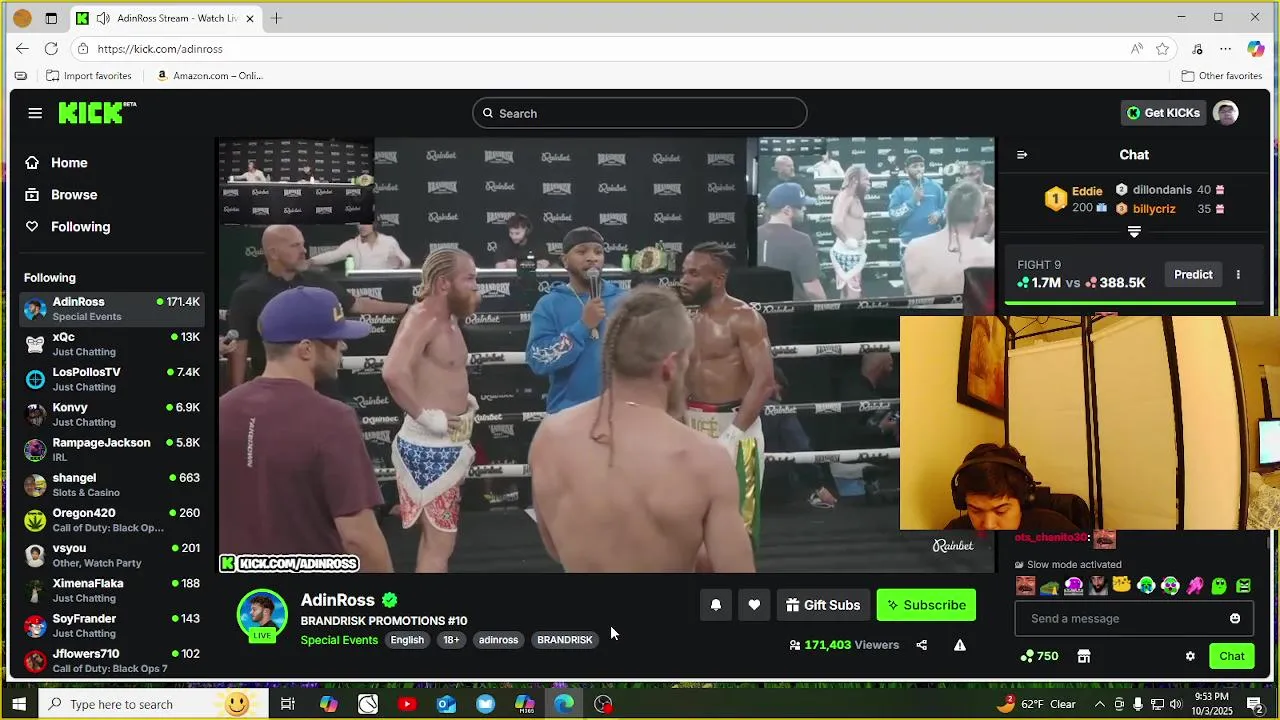Viewport: 1280px width, 720px height.
Task: Open RampageJackson channel in Following list
Action: [x=112, y=450]
